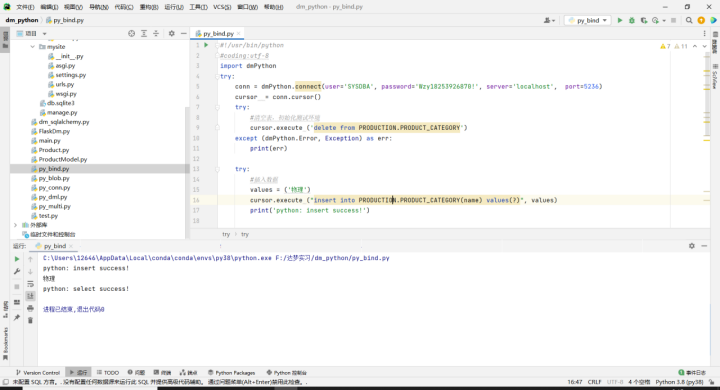
Task: Select opened file locator target icon
Action: (132, 34)
